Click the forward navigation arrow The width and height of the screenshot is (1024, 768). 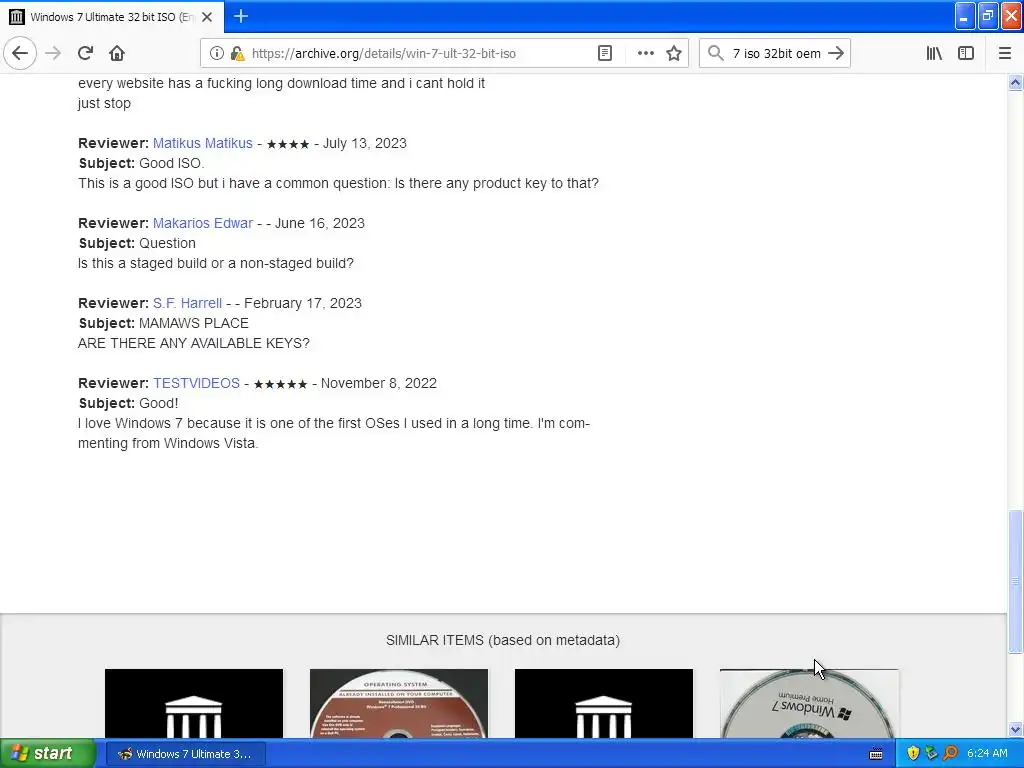coord(53,53)
